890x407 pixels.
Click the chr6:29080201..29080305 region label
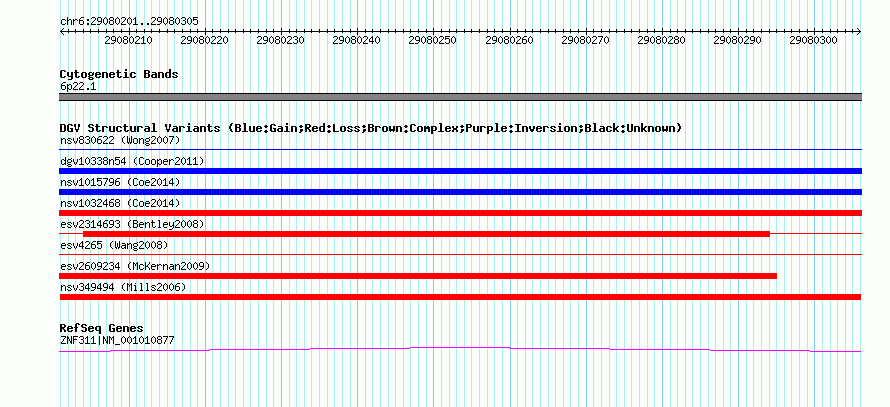129,22
